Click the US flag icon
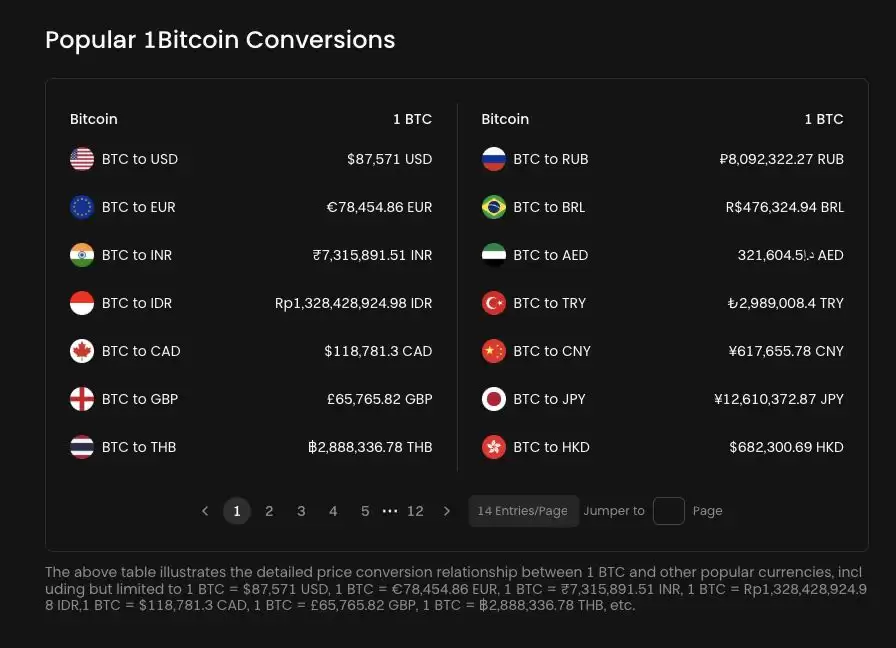The image size is (896, 648). coord(82,159)
